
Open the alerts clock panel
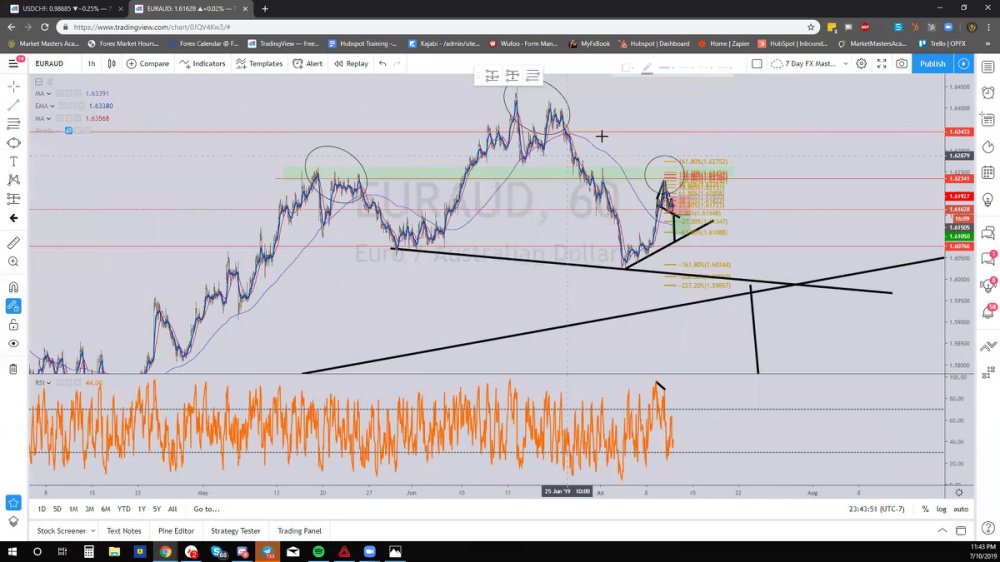(988, 92)
